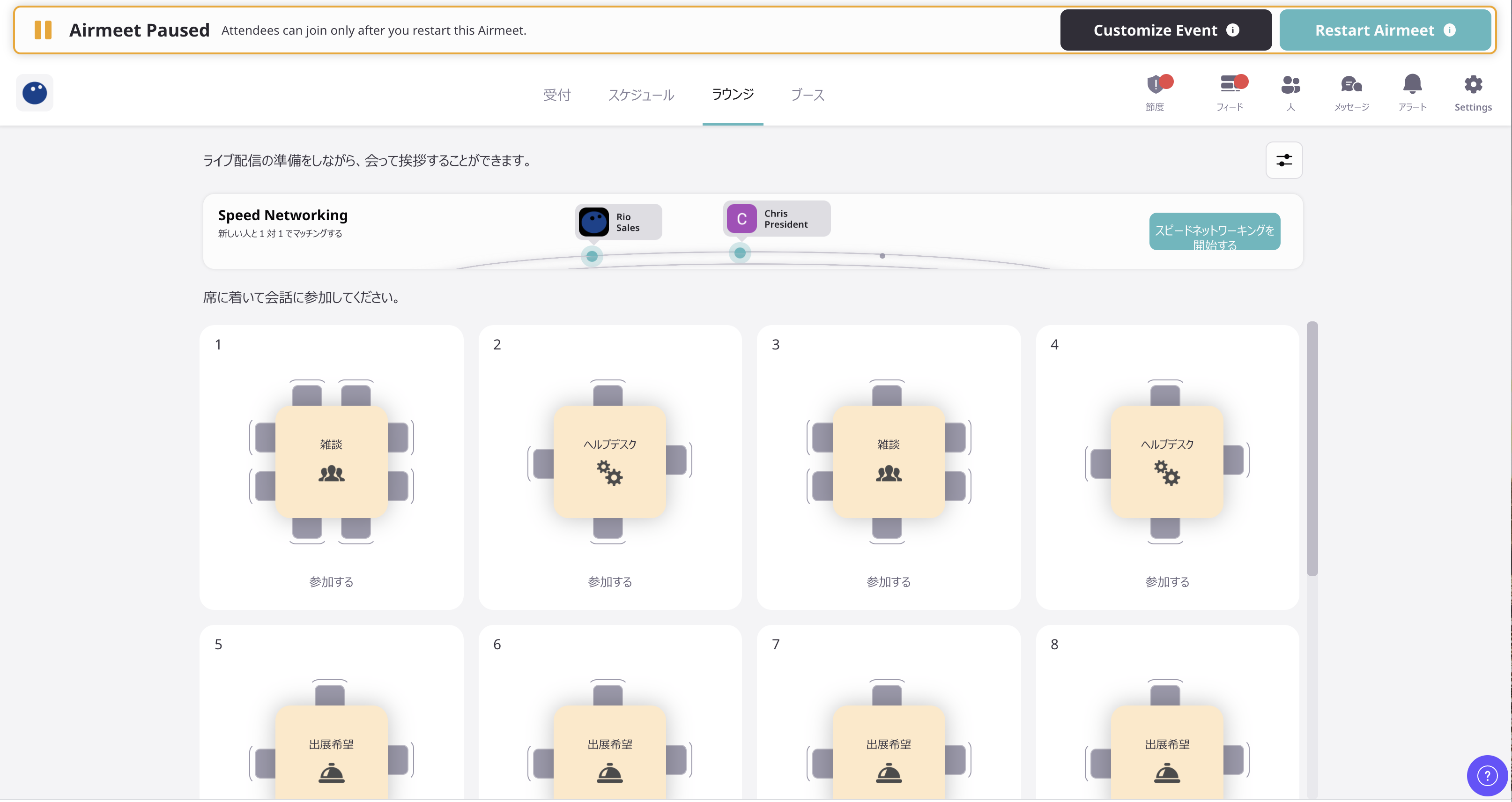Open the メッセージ messages icon

click(x=1351, y=86)
